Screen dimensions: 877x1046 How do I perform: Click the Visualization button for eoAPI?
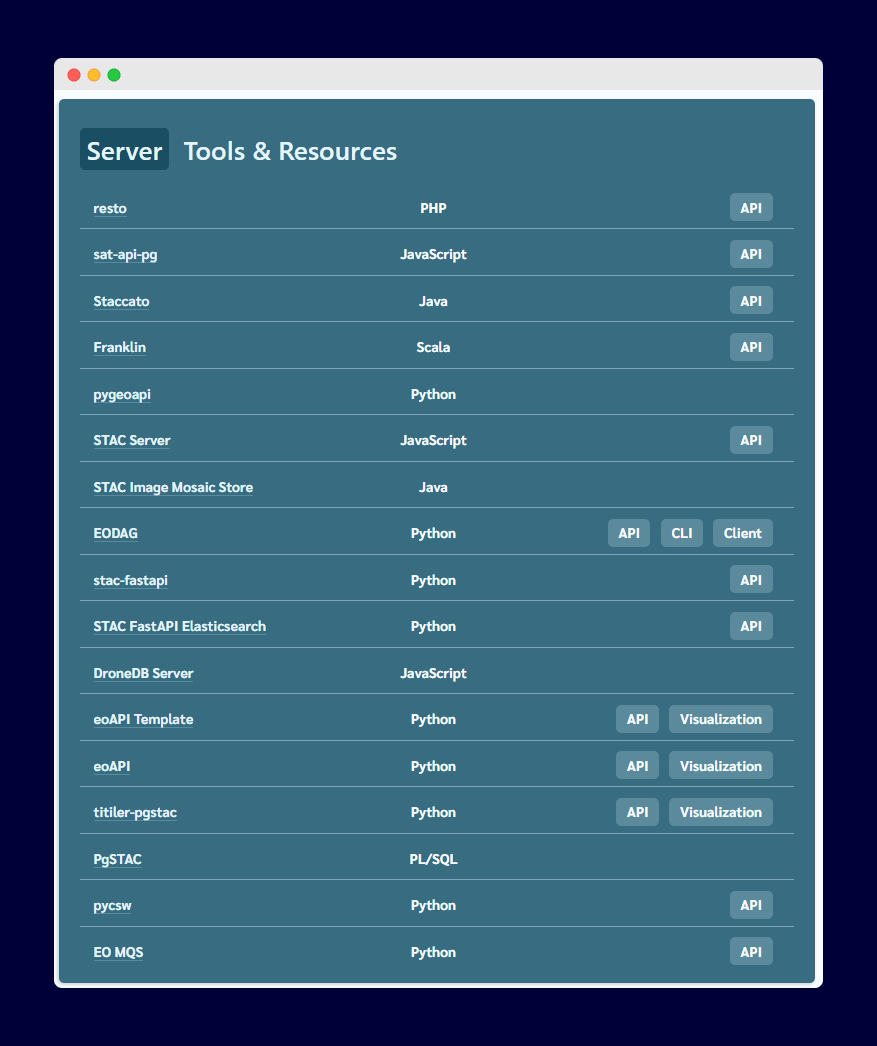point(720,765)
